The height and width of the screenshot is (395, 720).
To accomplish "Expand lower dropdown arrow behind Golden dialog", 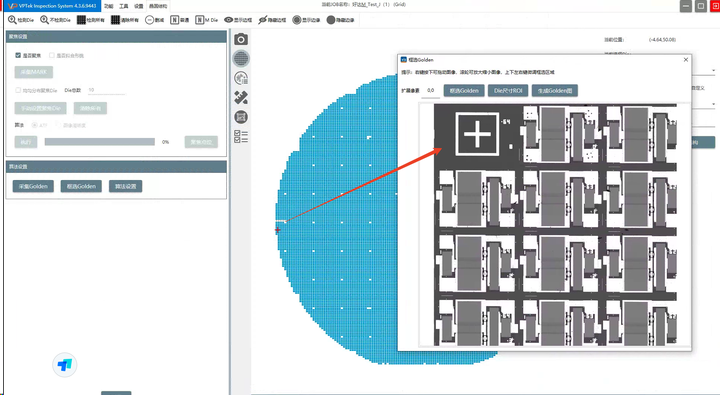I will click(713, 104).
